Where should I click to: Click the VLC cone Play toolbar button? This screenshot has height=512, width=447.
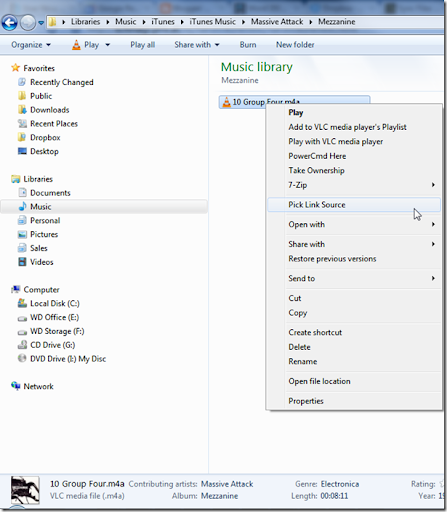click(85, 45)
